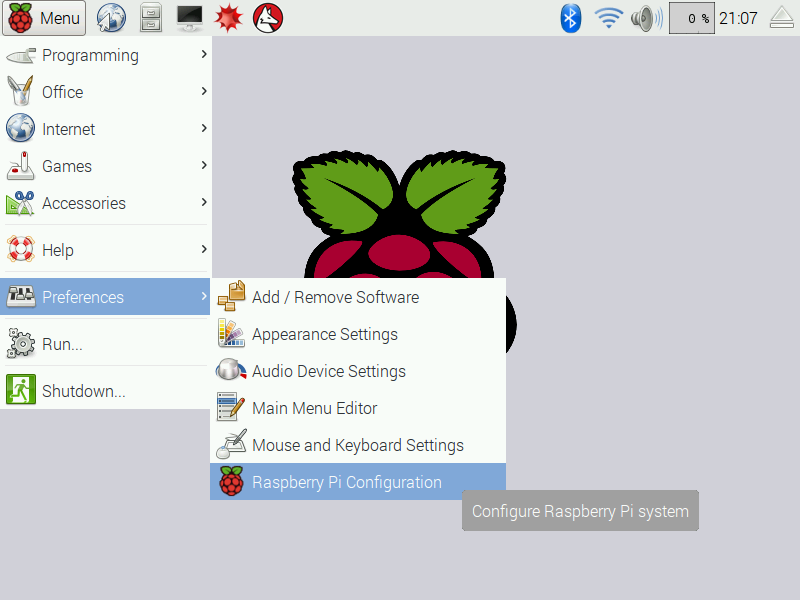This screenshot has height=600, width=800.
Task: Open Raspberry Pi Configuration
Action: [x=358, y=482]
